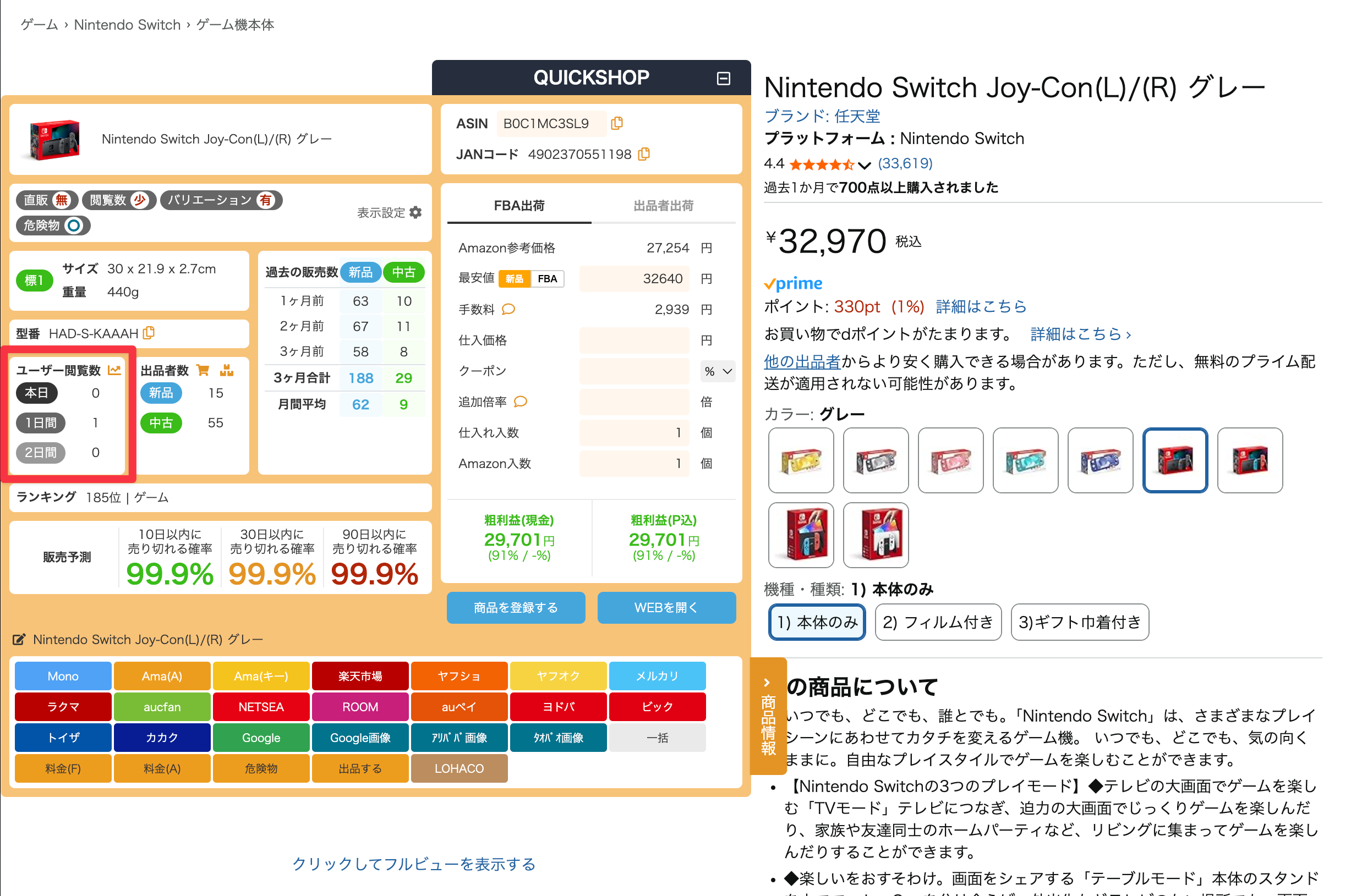1351x896 pixels.
Task: Open the Google画像 search button
Action: click(x=360, y=738)
